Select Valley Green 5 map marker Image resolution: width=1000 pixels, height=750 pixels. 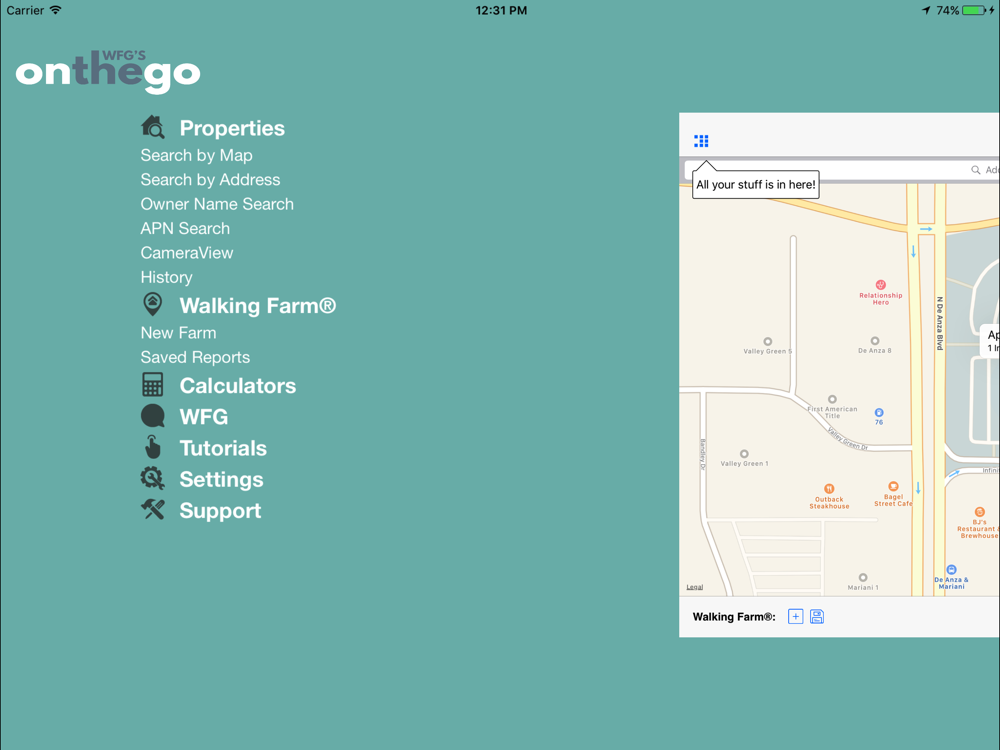click(768, 342)
